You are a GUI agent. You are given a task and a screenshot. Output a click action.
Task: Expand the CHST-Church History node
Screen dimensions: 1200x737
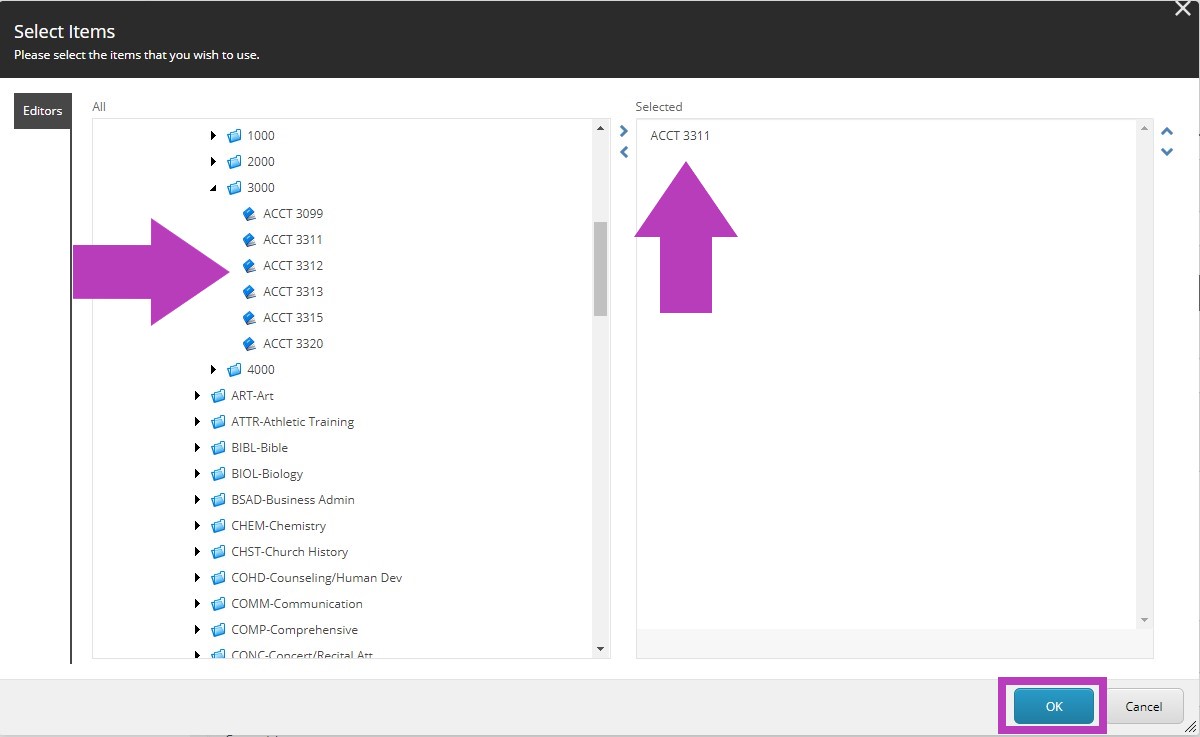click(198, 551)
